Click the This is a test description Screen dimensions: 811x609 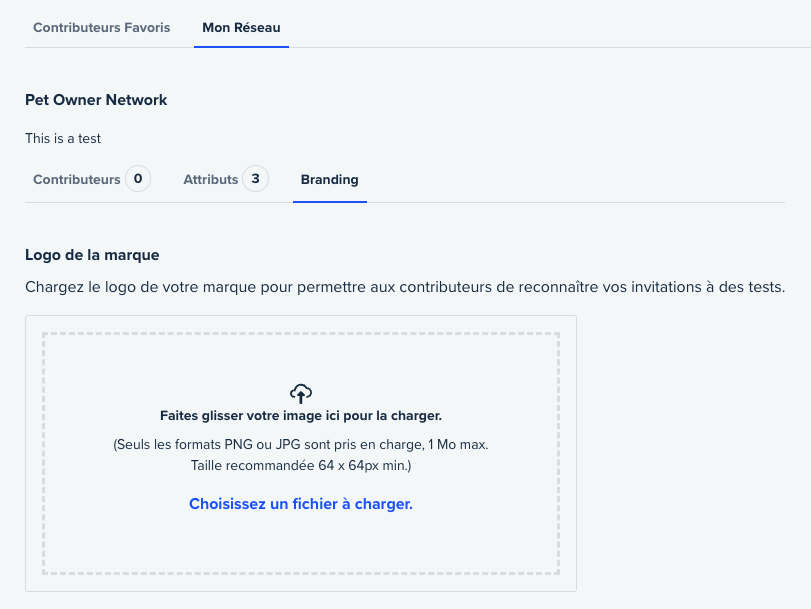click(x=63, y=139)
